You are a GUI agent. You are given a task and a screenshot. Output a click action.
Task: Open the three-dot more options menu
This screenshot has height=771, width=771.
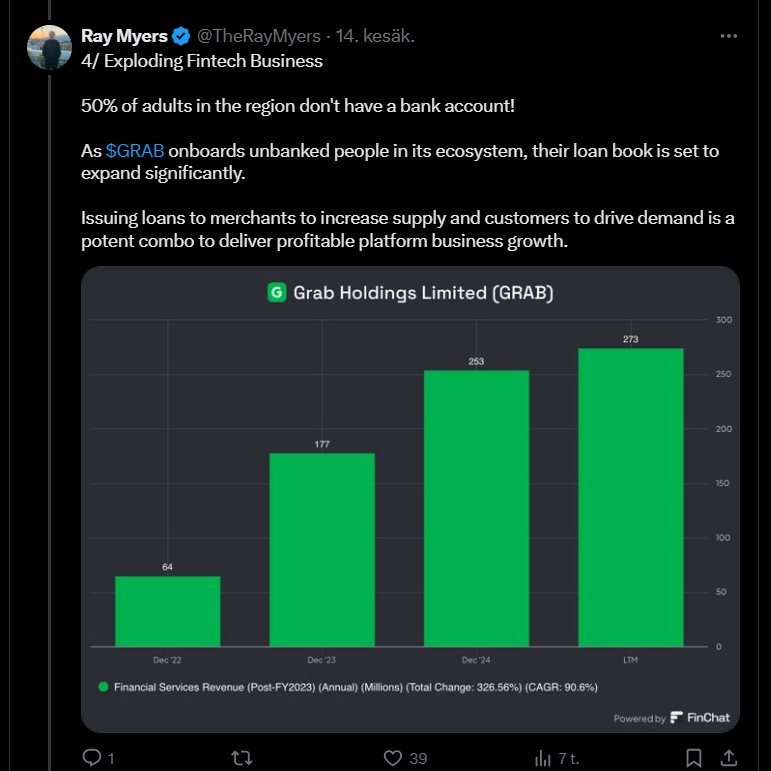tap(729, 36)
